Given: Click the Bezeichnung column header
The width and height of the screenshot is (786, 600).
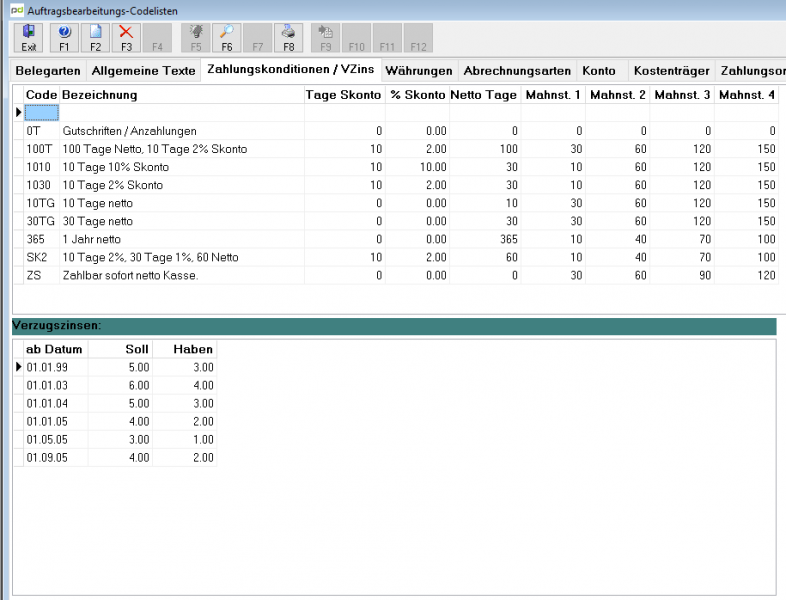Looking at the screenshot, I should coord(181,95).
